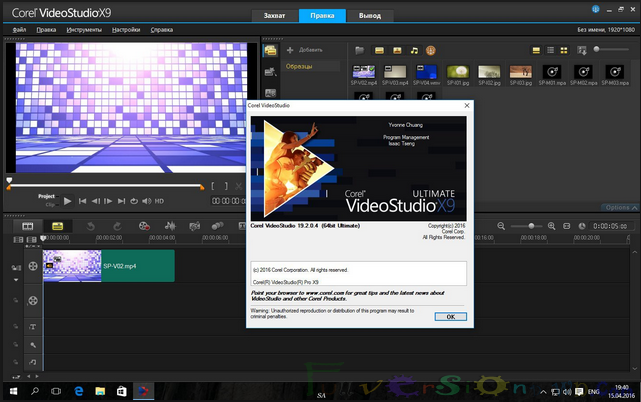Play the project preview

[67, 201]
